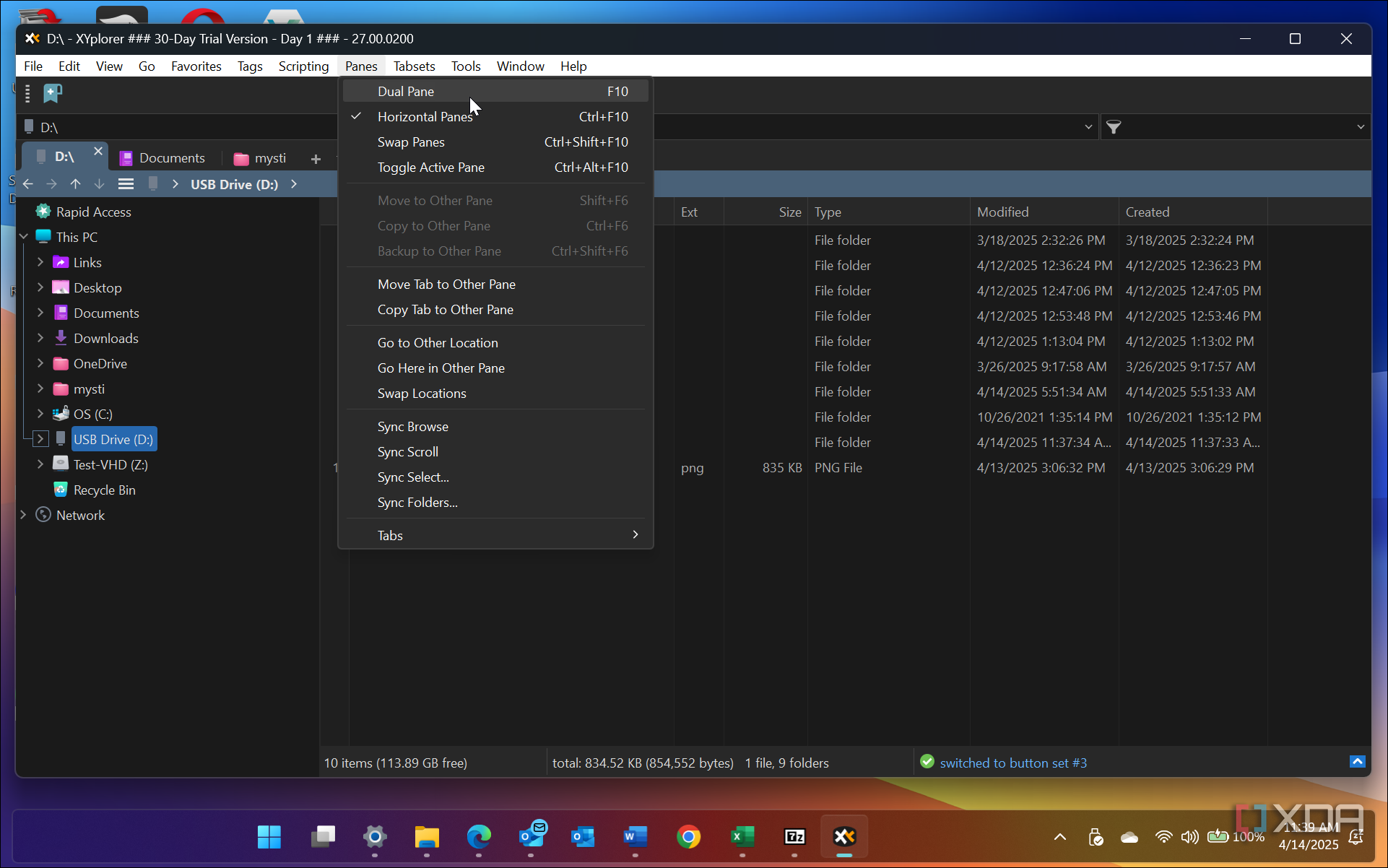Open 7-Zip from the taskbar
1388x868 pixels.
click(794, 836)
